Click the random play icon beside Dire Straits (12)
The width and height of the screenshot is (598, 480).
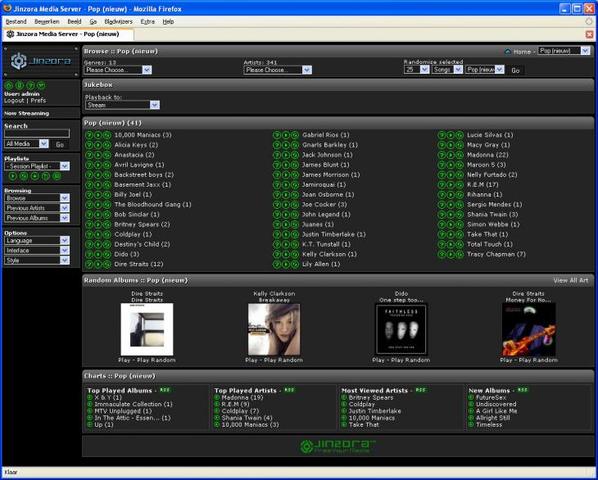(x=107, y=264)
